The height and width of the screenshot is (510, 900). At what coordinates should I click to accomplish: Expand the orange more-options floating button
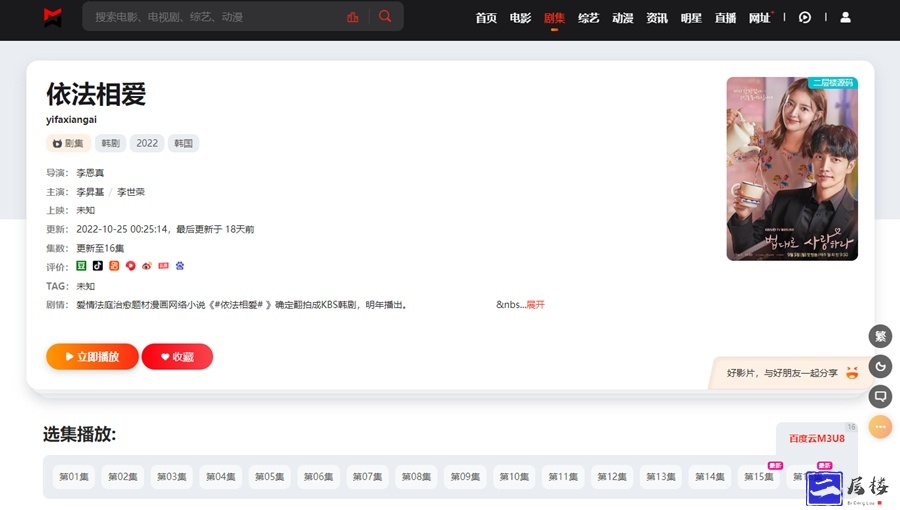click(x=880, y=427)
